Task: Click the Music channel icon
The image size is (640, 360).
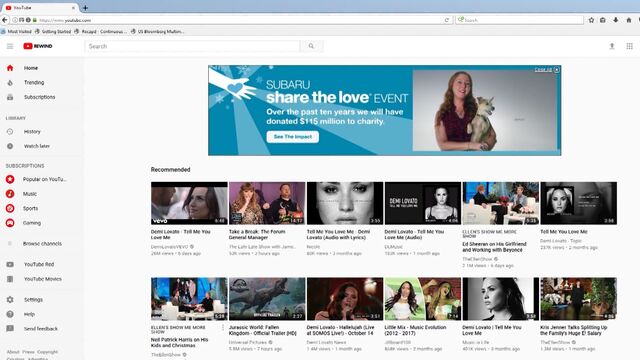Action: pyautogui.click(x=10, y=194)
